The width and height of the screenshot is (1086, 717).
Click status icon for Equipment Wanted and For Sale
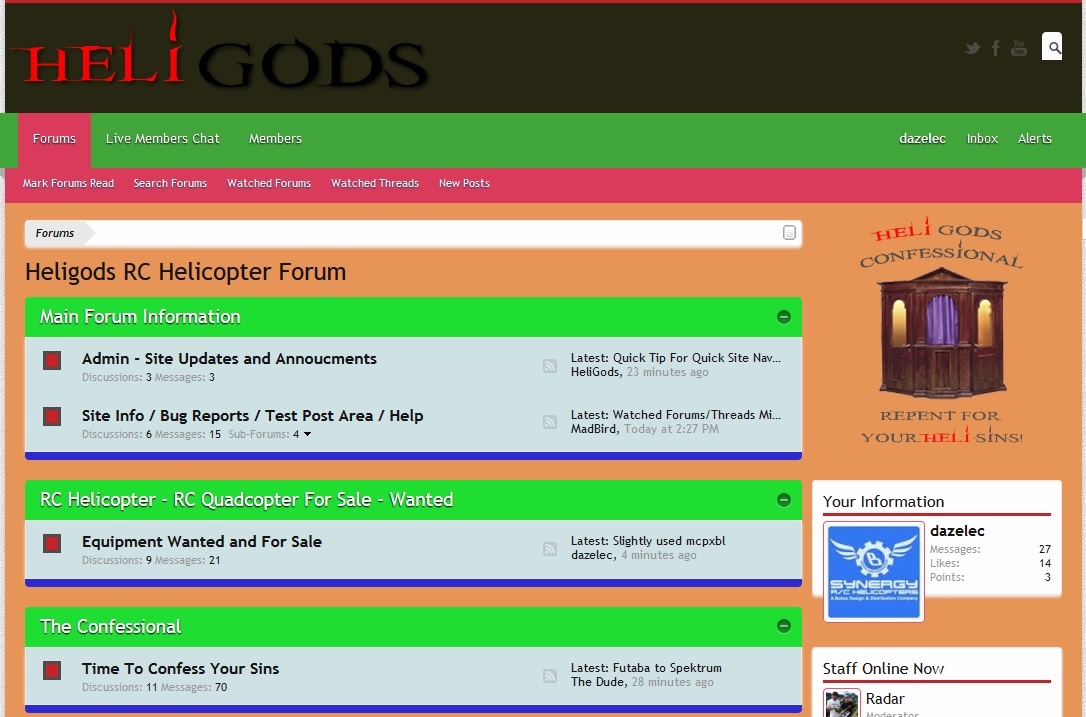pyautogui.click(x=52, y=543)
